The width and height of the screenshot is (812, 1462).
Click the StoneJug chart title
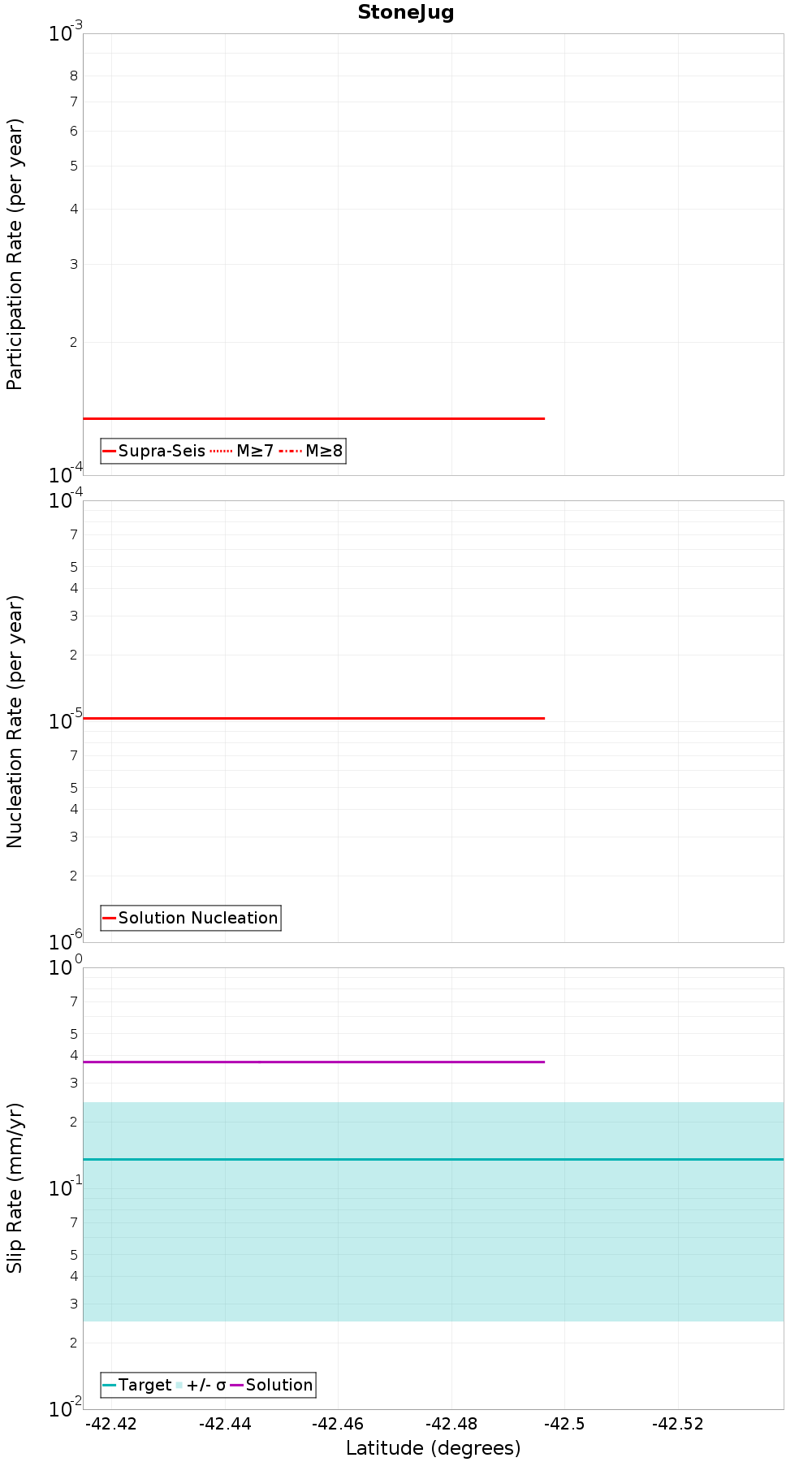coord(405,13)
